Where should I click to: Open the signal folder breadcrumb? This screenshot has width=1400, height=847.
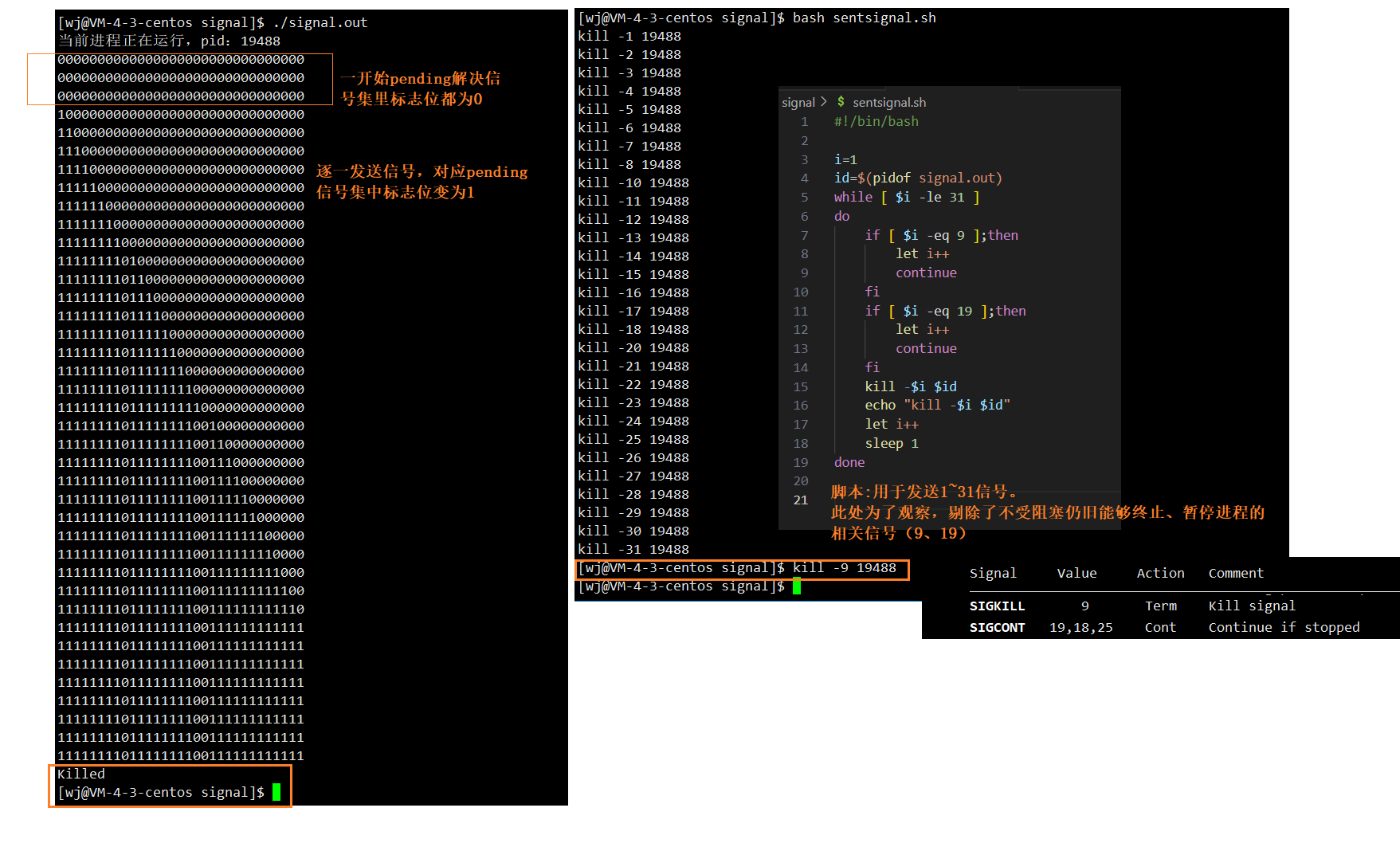pyautogui.click(x=798, y=102)
